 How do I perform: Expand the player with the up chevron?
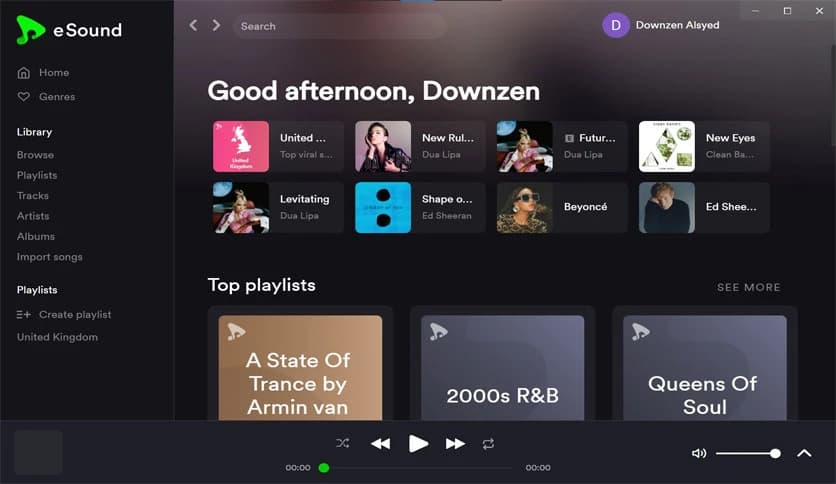click(804, 453)
